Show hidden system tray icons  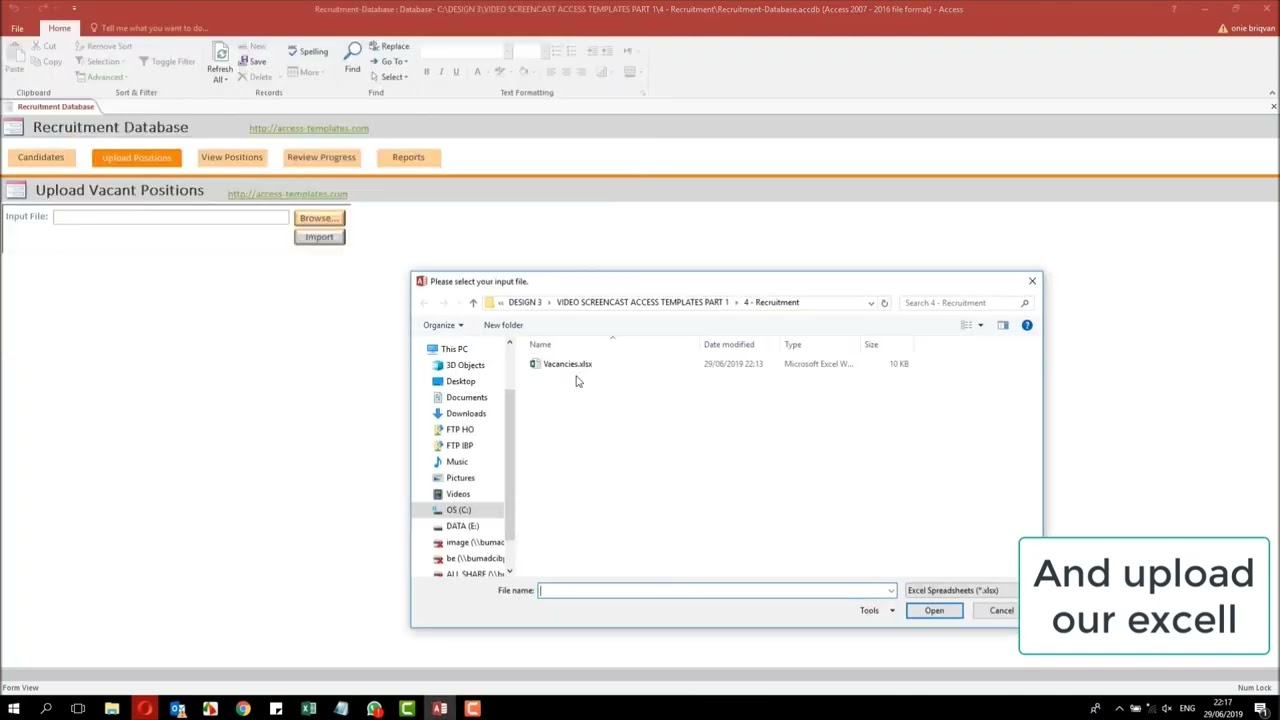tap(1119, 709)
